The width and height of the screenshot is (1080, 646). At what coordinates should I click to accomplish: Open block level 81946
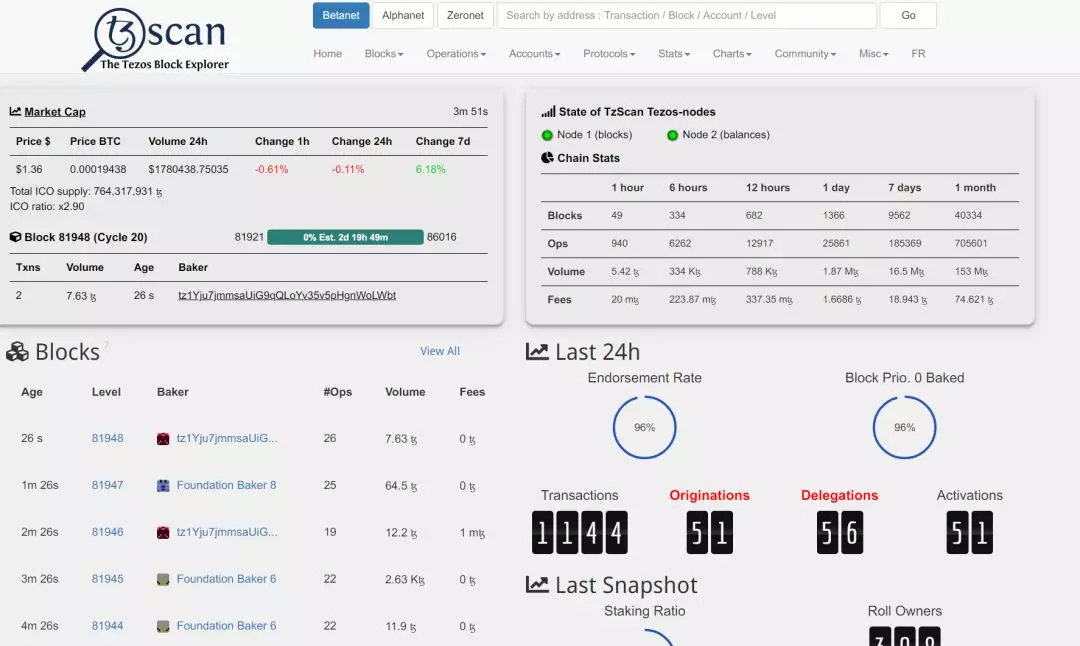pyautogui.click(x=107, y=532)
